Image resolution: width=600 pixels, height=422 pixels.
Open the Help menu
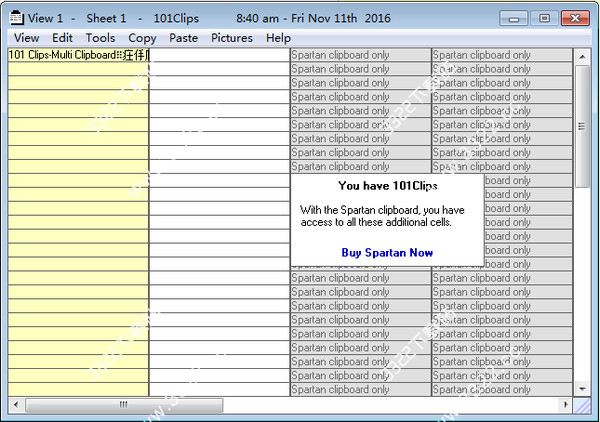(x=278, y=38)
